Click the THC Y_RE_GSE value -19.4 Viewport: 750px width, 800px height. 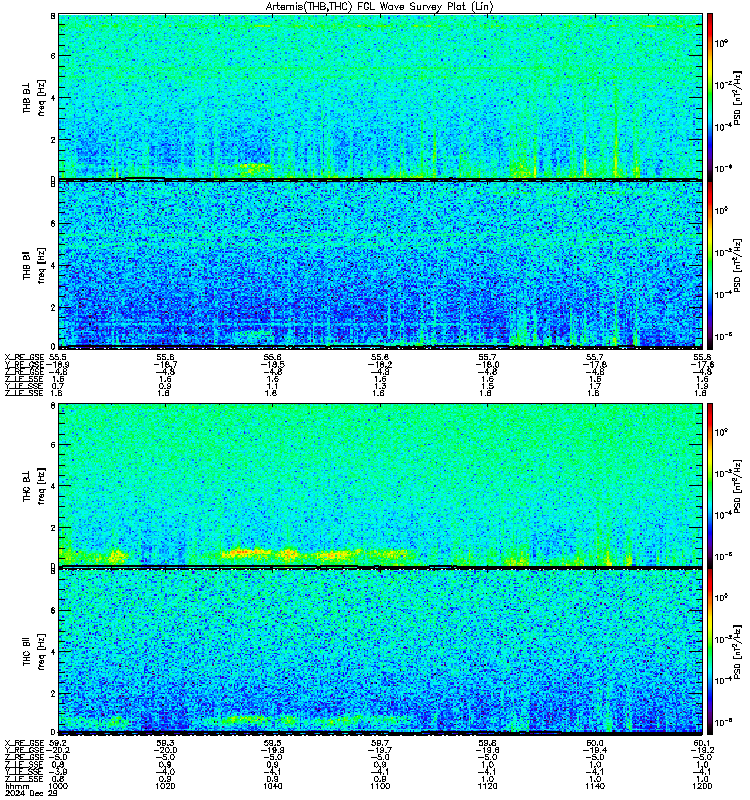click(594, 750)
